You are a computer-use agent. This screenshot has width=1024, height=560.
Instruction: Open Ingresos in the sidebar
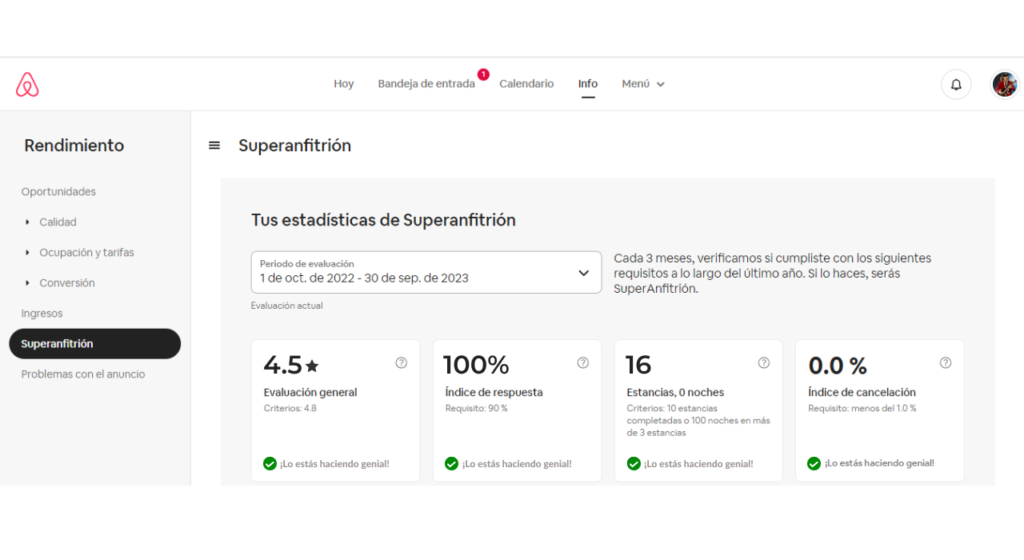click(42, 314)
